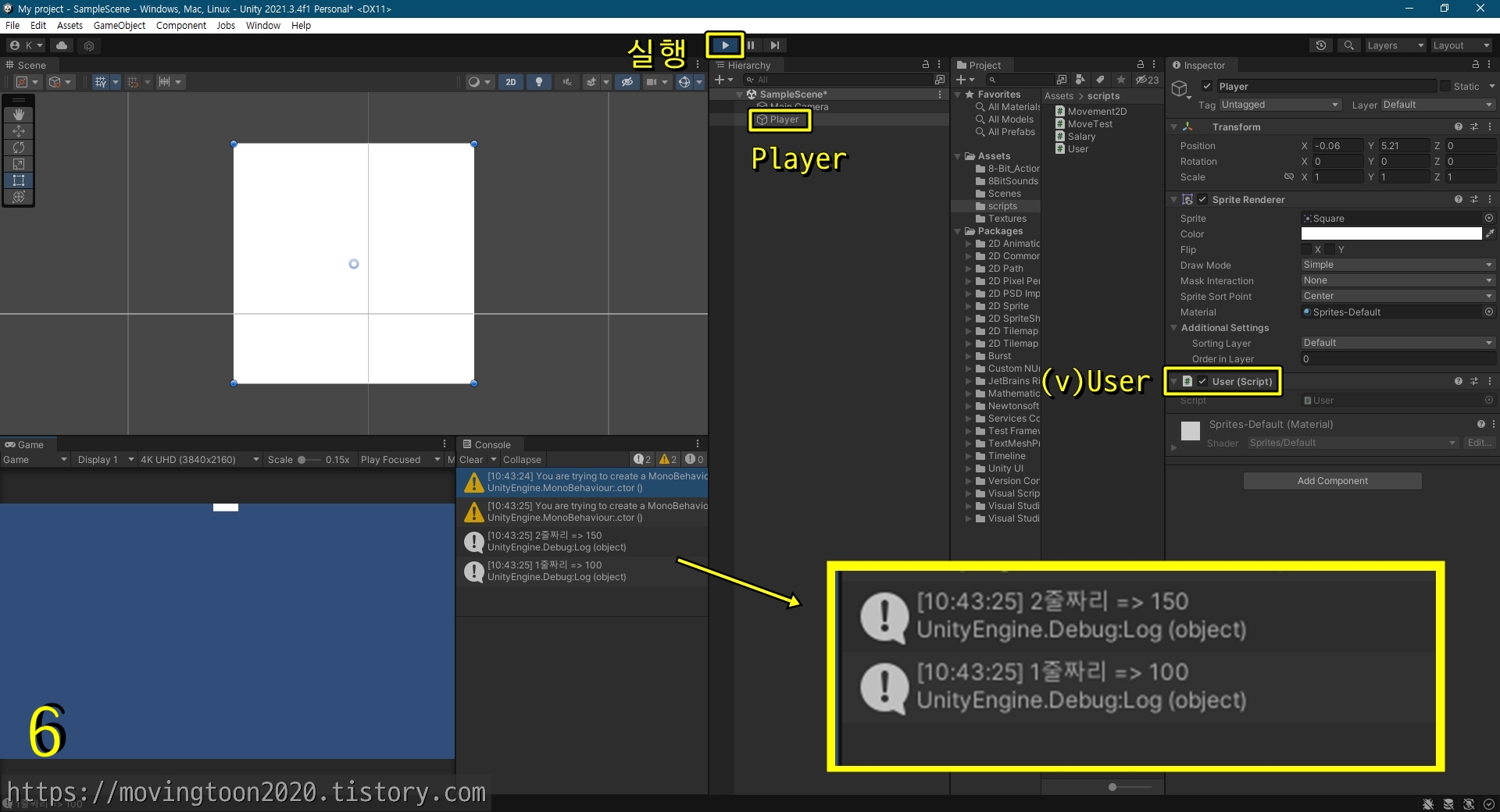Click the Project icon size slider
The width and height of the screenshot is (1500, 812).
click(1130, 787)
